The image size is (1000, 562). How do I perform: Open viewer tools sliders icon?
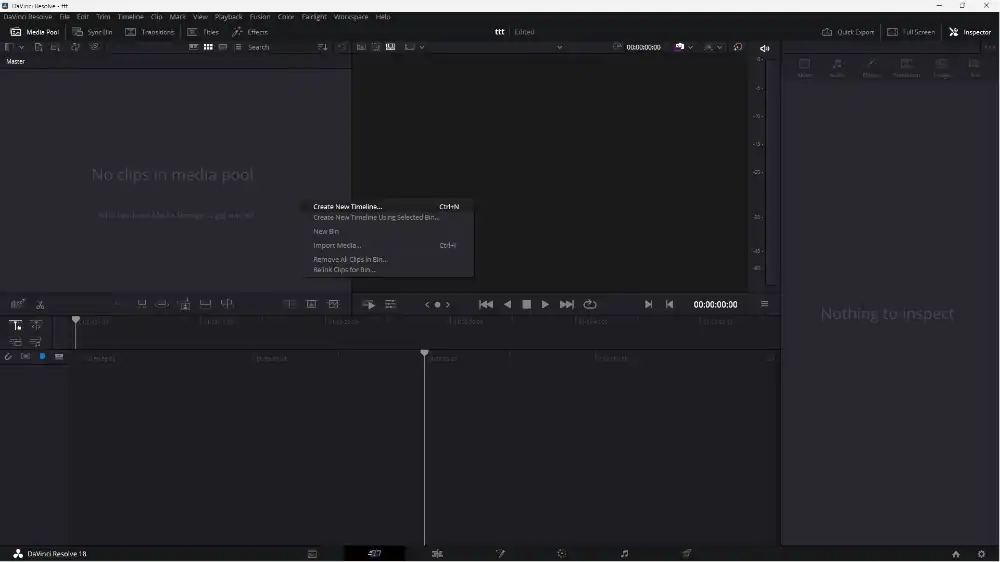[x=390, y=305]
